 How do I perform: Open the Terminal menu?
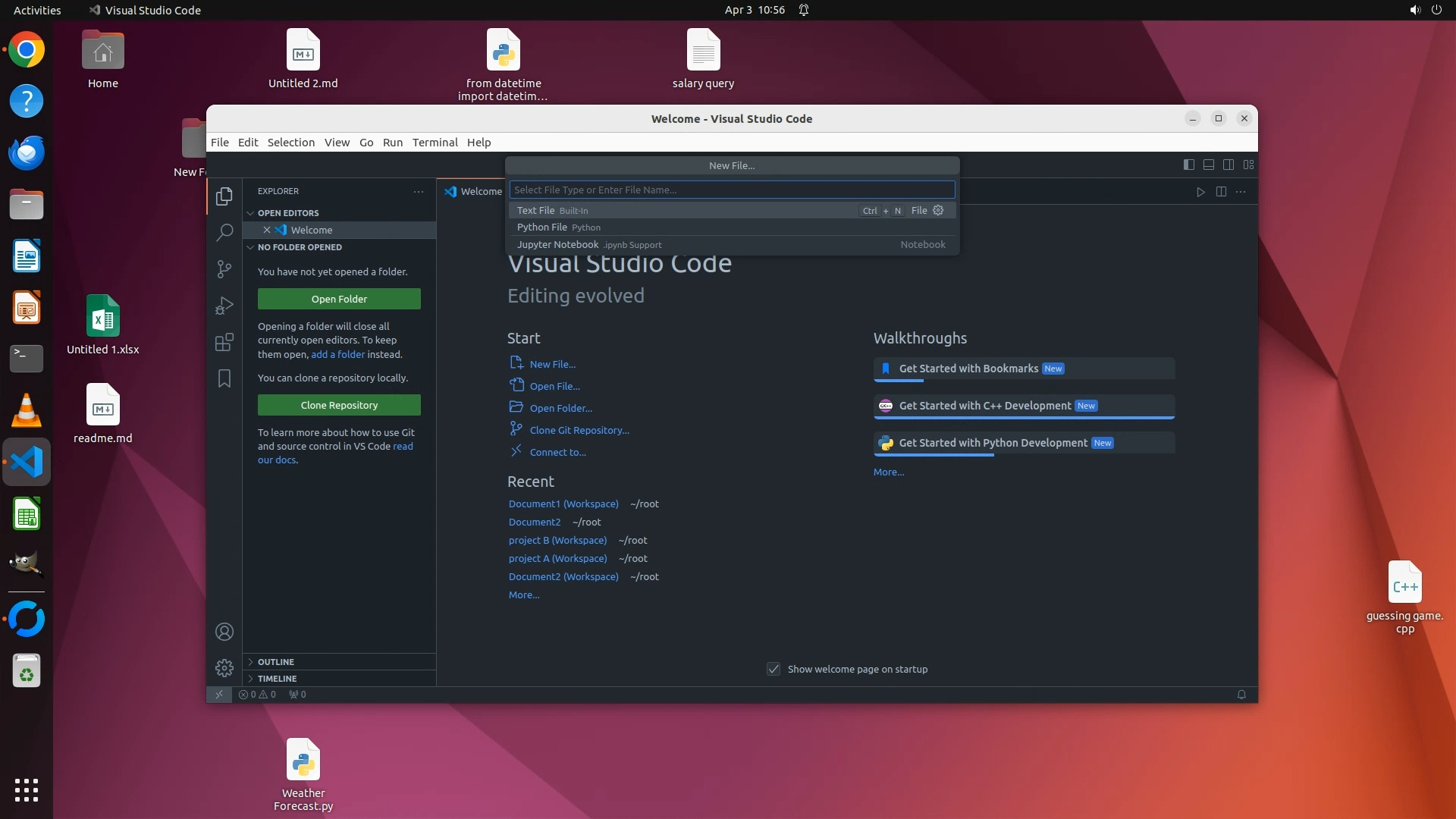pyautogui.click(x=435, y=143)
